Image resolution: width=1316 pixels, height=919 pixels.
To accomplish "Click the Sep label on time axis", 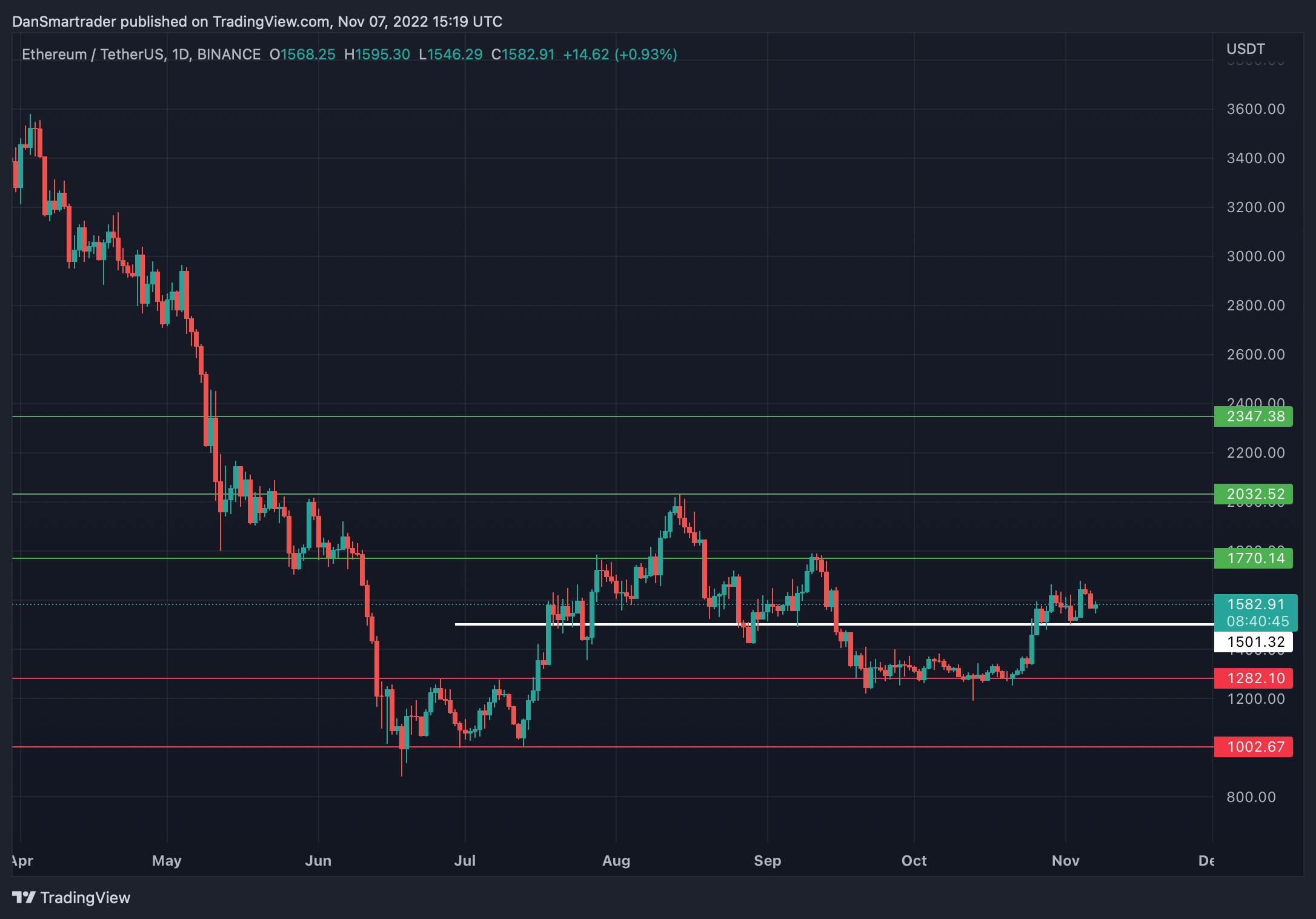I will click(767, 861).
